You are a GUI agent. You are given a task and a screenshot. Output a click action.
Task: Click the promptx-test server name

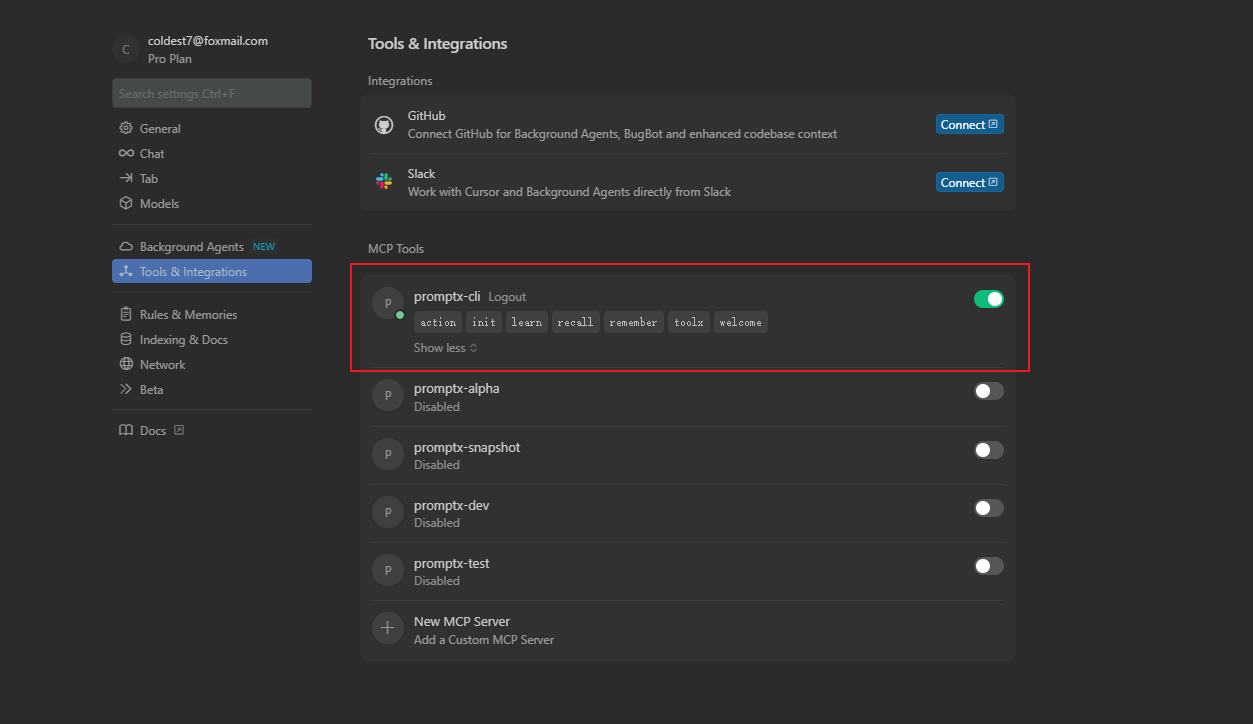pos(452,563)
